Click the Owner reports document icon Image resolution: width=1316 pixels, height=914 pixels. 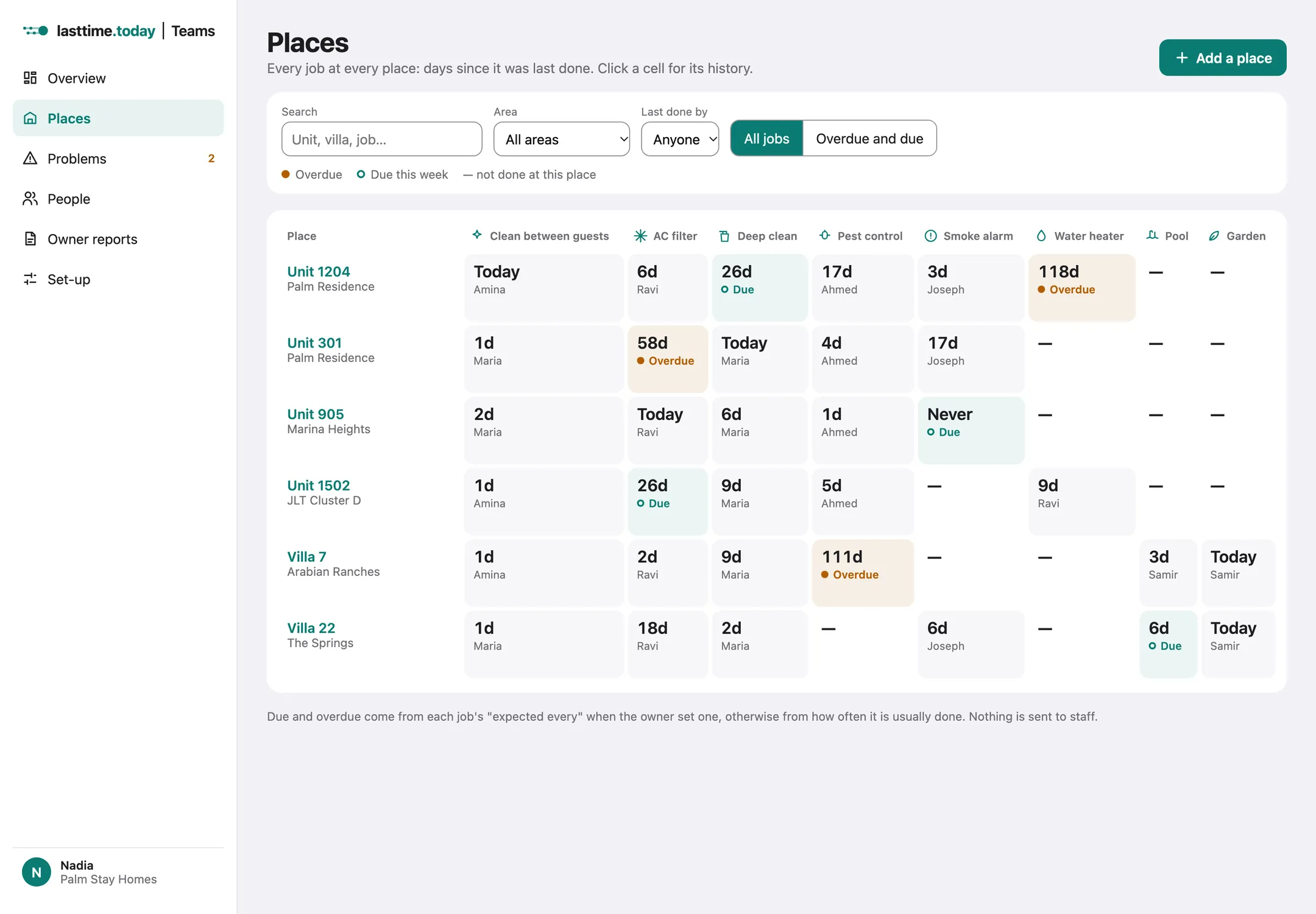(x=30, y=239)
